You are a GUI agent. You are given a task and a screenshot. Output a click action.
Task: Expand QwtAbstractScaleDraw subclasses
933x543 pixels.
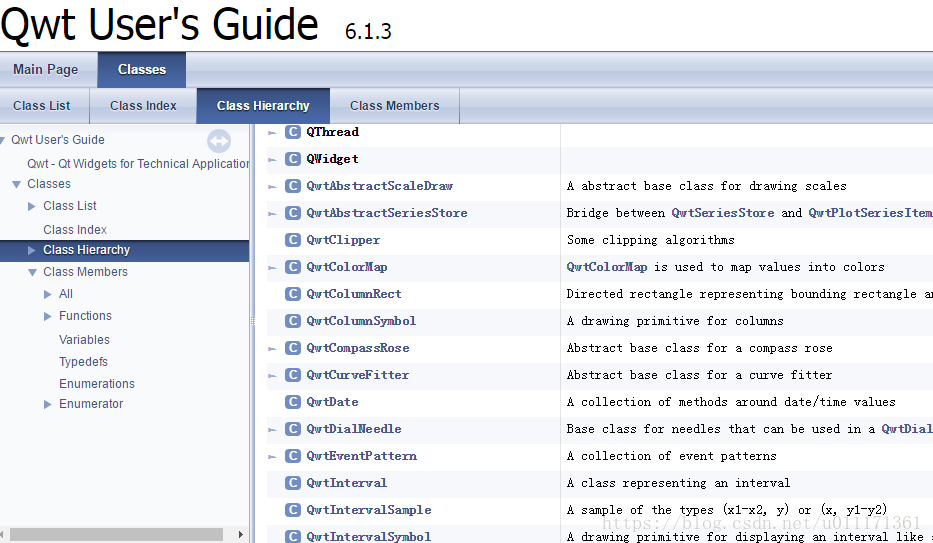tap(273, 187)
